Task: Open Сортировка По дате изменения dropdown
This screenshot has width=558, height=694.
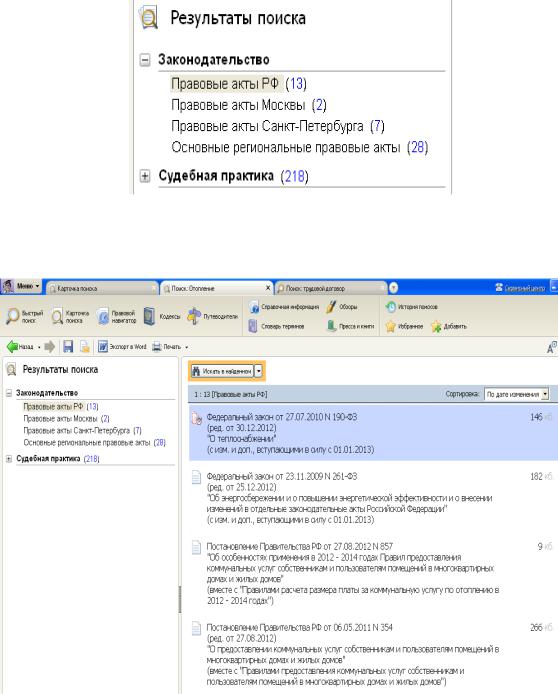Action: point(517,393)
